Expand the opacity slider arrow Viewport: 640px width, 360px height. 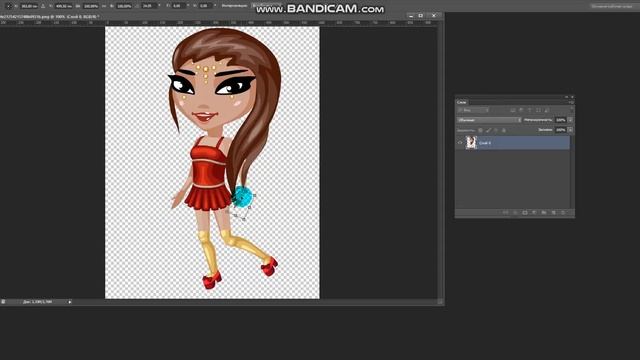pos(570,120)
